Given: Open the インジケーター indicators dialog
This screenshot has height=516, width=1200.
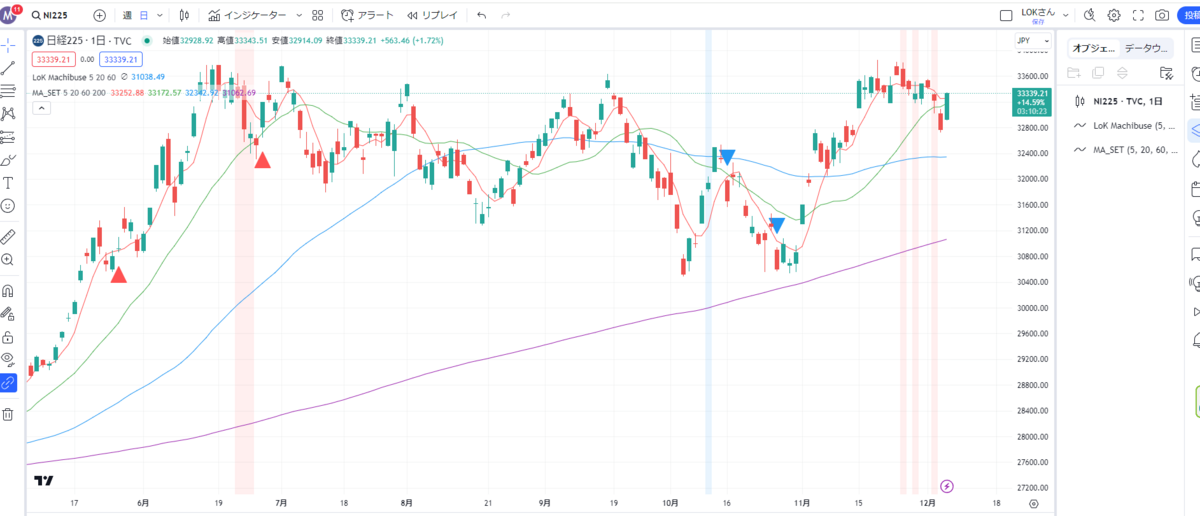Looking at the screenshot, I should point(247,16).
